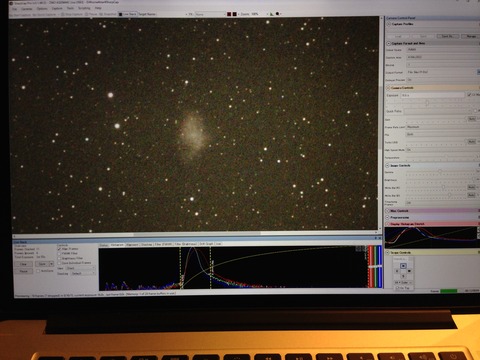This screenshot has height=360, width=480.
Task: Switch to the Live Stack Log tab
Action: (218, 244)
